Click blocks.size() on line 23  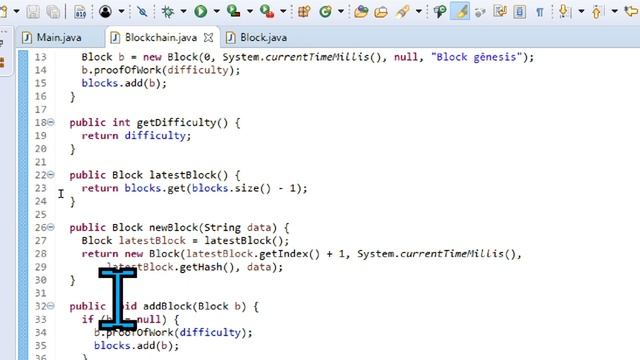point(231,188)
